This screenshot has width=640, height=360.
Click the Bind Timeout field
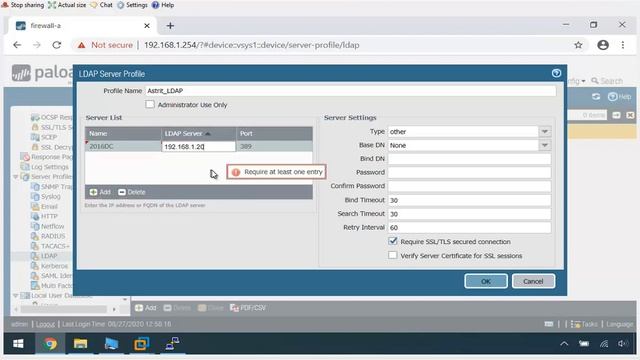pos(469,200)
